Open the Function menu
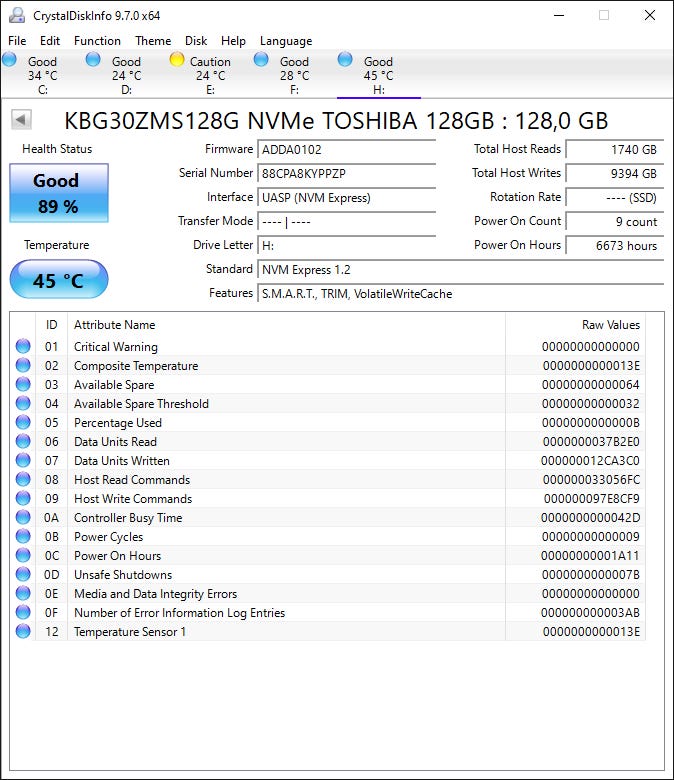The width and height of the screenshot is (674, 780). [97, 41]
